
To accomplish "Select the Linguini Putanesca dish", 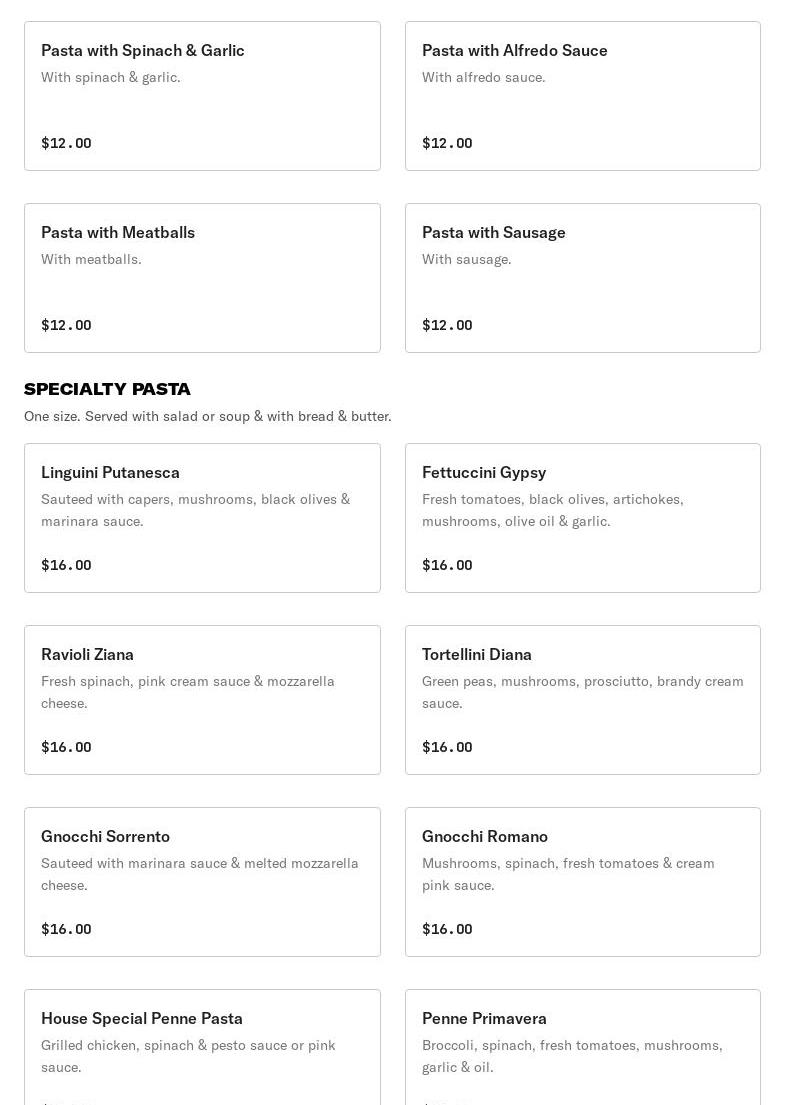I will [202, 518].
